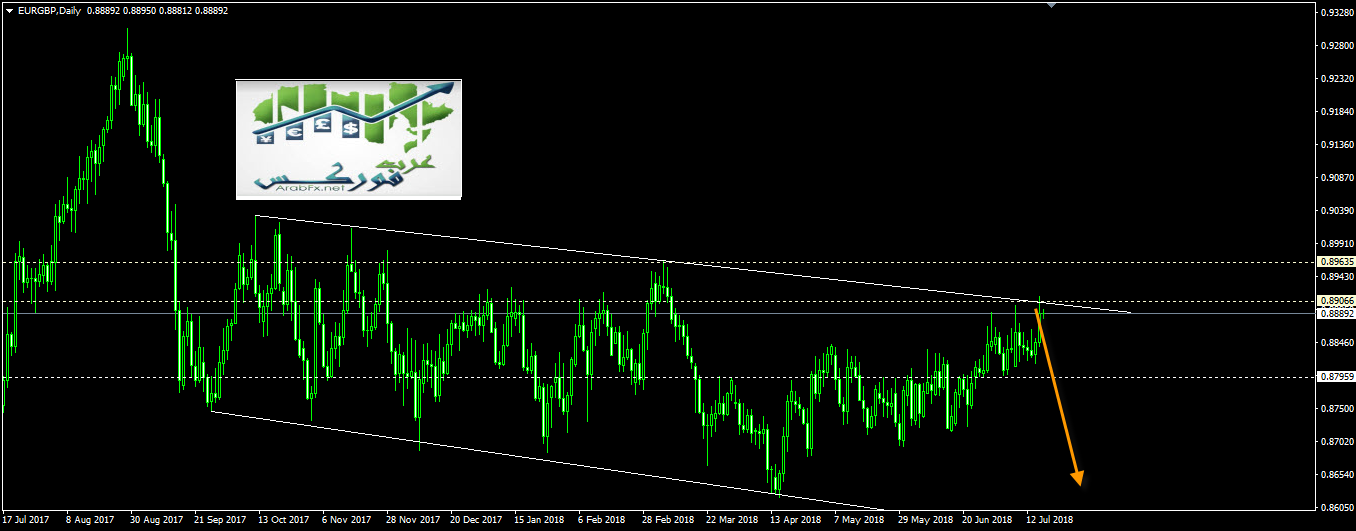
Task: Click the 20 Jun 2018 date label
Action: (x=987, y=520)
